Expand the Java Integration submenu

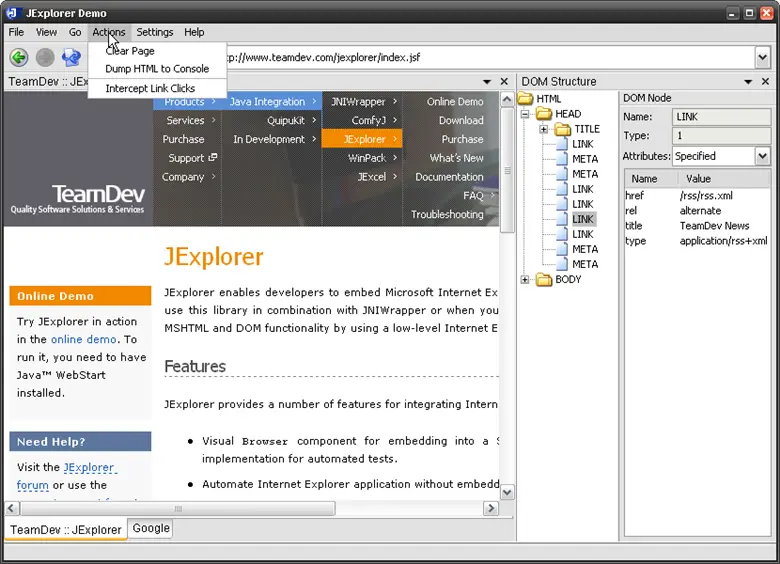click(x=273, y=101)
